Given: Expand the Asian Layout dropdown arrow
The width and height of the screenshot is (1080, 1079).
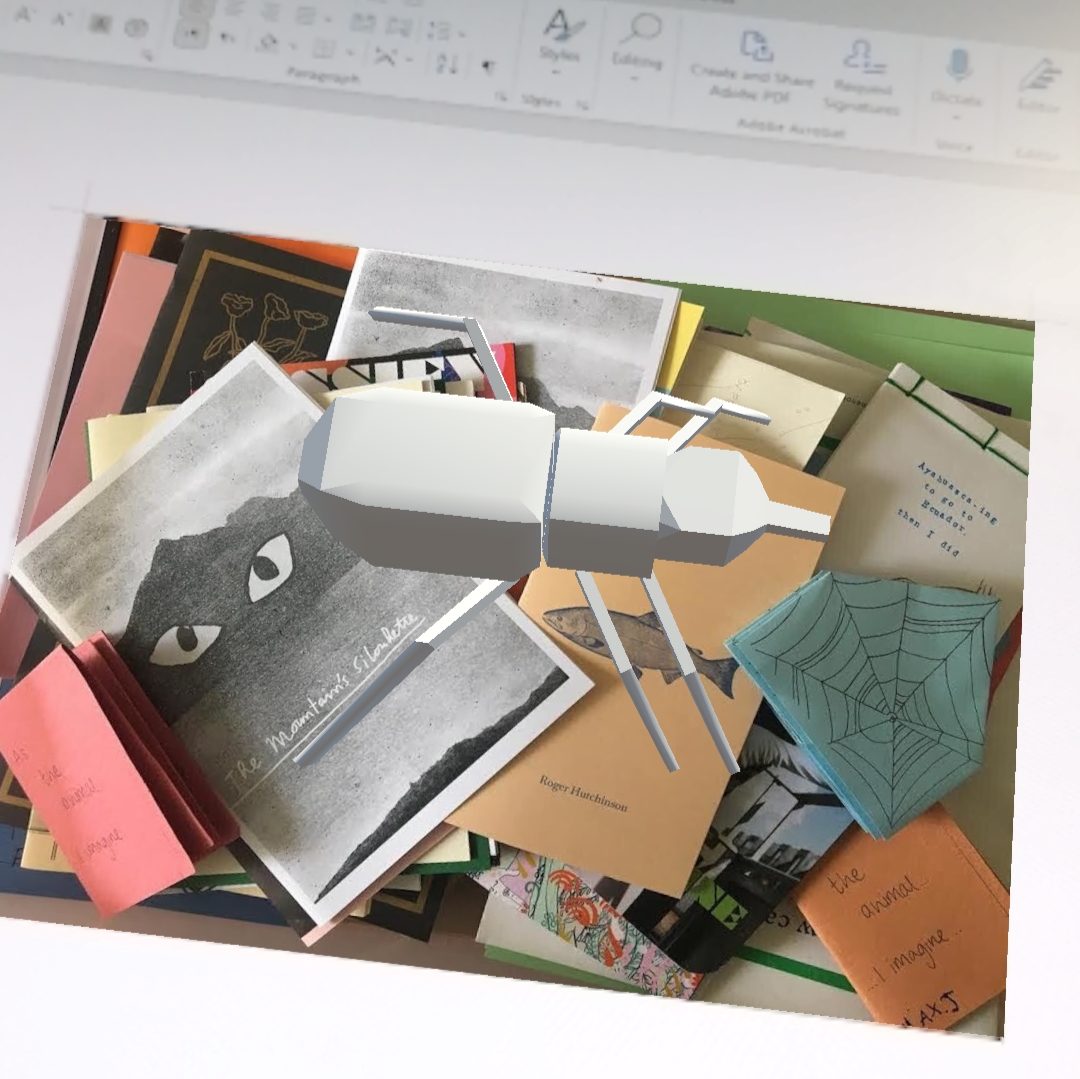Looking at the screenshot, I should [x=409, y=60].
